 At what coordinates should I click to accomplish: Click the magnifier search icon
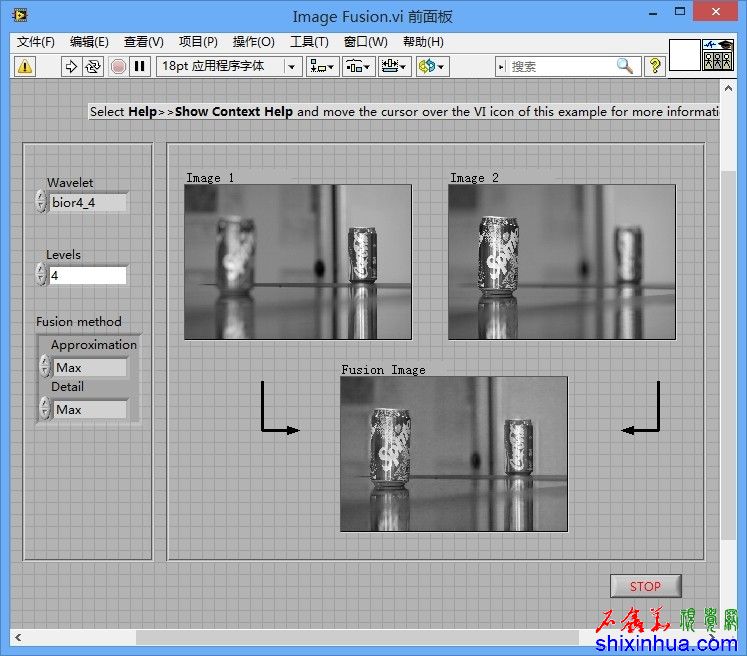click(625, 66)
